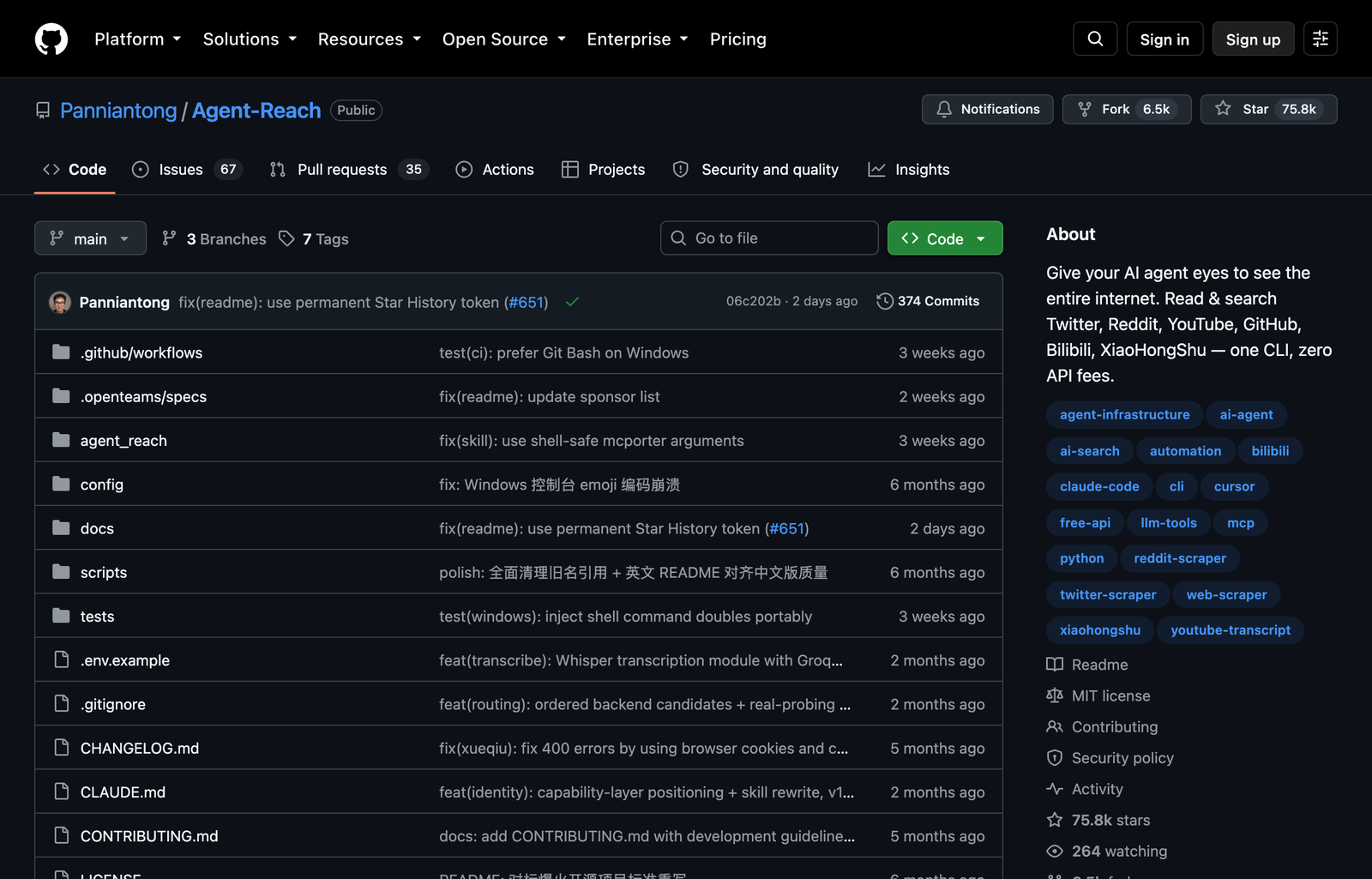Open the Projects tab
Image resolution: width=1372 pixels, height=879 pixels.
[x=603, y=170]
